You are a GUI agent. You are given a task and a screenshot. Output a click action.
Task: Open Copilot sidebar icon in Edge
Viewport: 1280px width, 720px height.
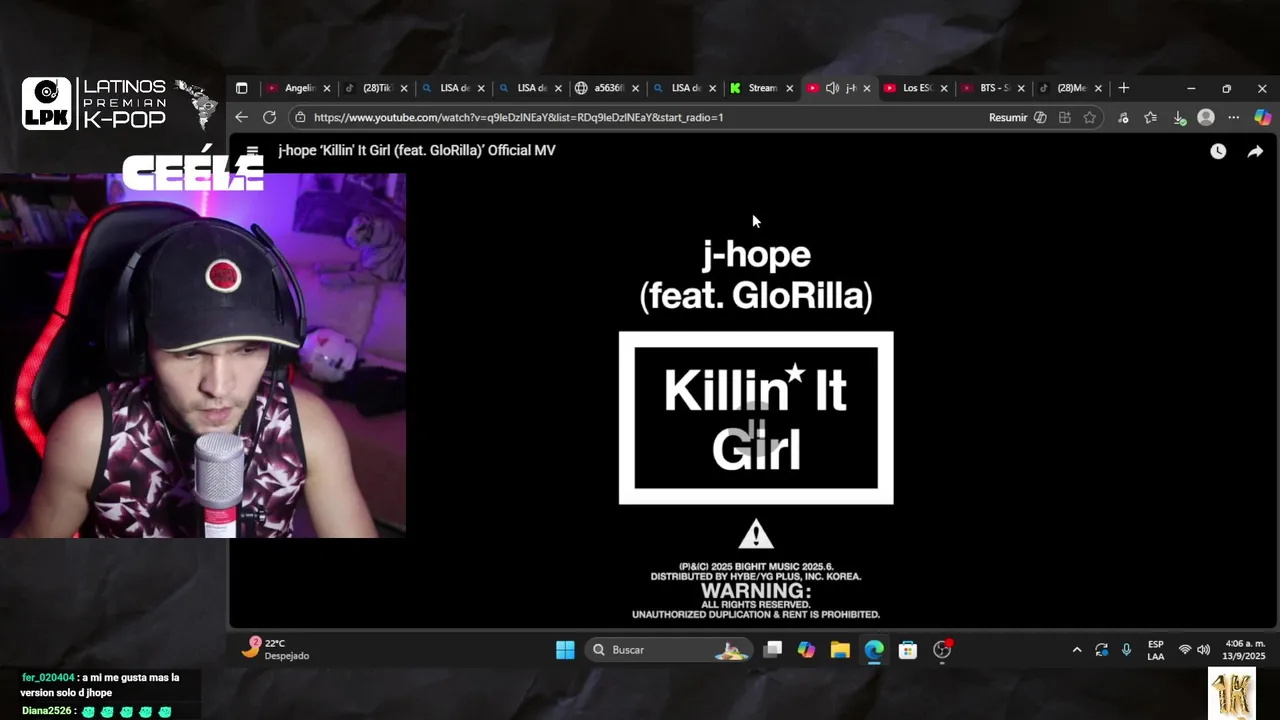pyautogui.click(x=1263, y=117)
